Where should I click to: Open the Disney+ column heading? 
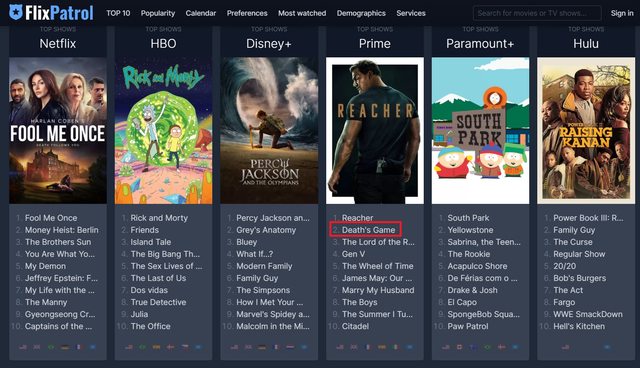pos(269,43)
